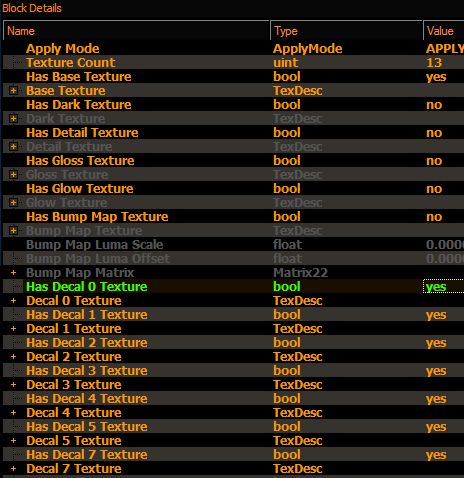464x478 pixels.
Task: Expand the Dark Texture node
Action: 13,119
